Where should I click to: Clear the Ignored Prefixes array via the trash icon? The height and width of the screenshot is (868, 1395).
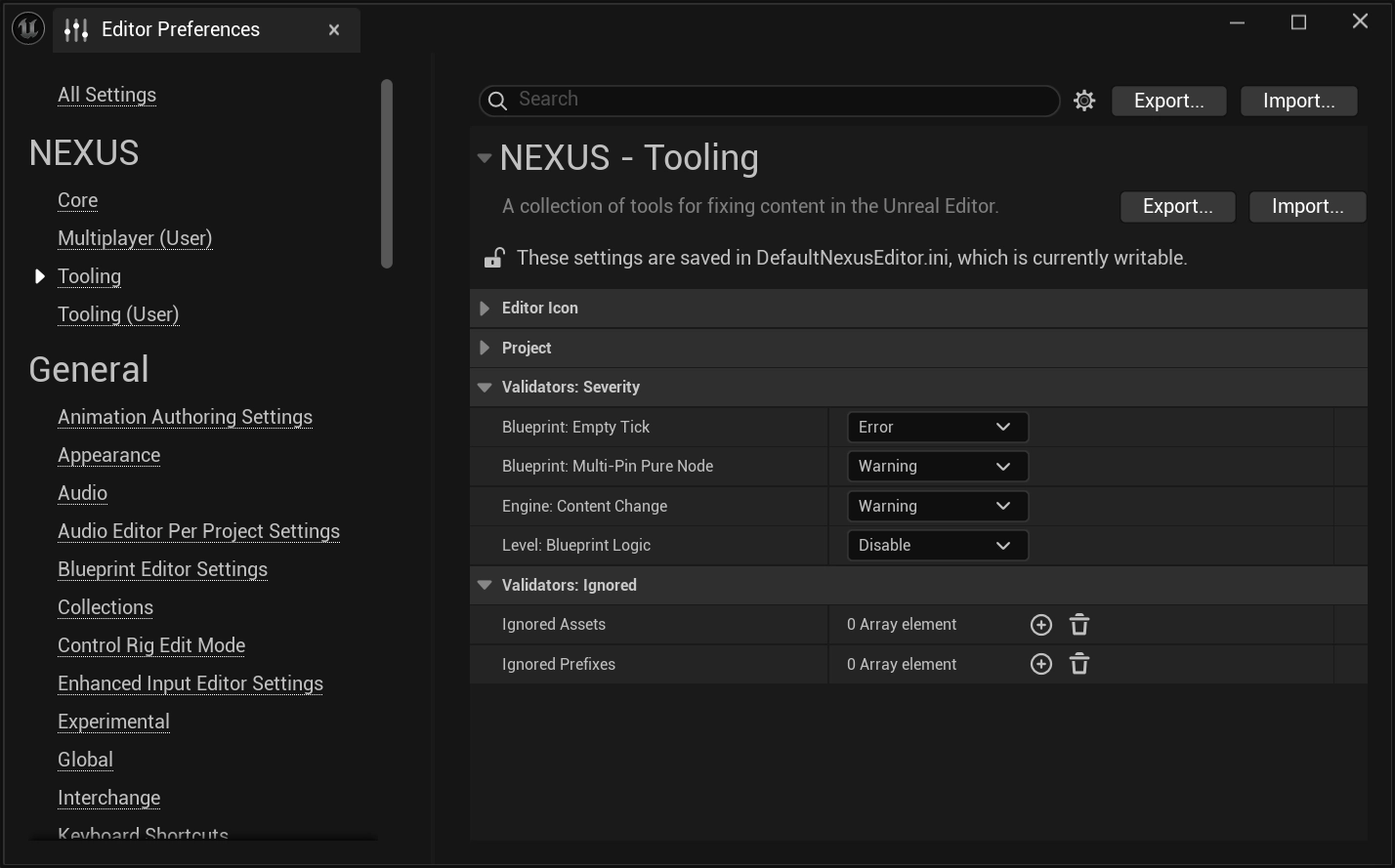click(x=1078, y=664)
